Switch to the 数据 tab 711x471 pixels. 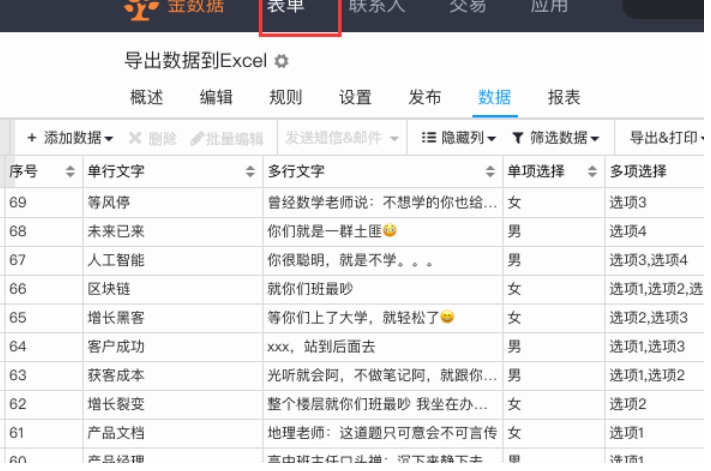[495, 97]
